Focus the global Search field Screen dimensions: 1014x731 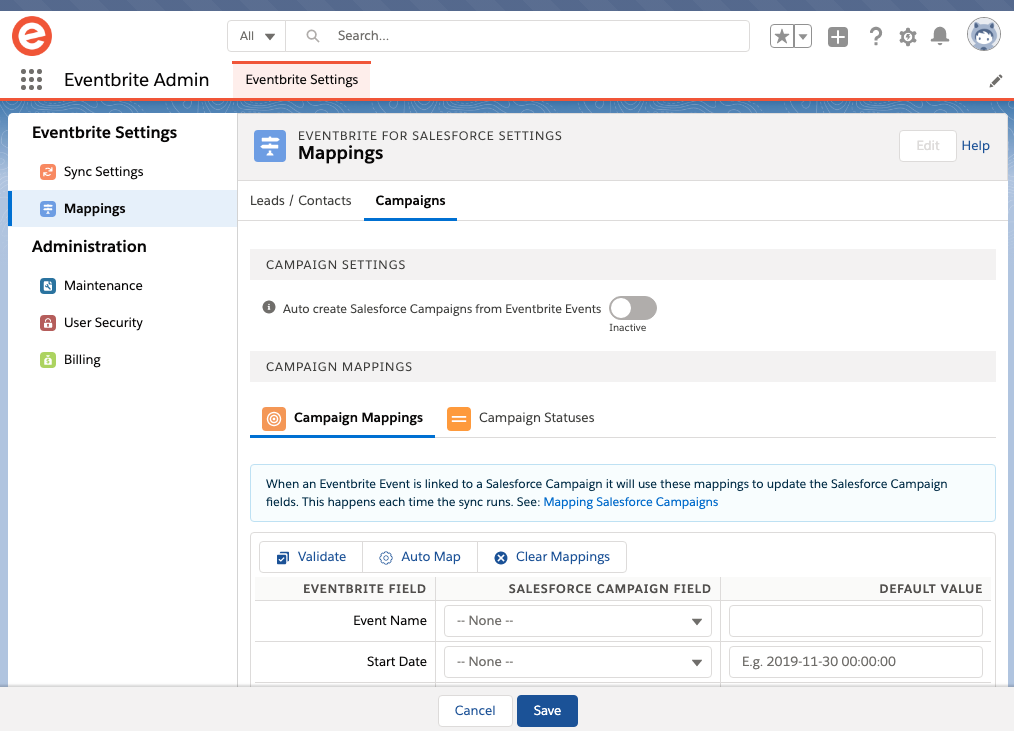pyautogui.click(x=517, y=36)
